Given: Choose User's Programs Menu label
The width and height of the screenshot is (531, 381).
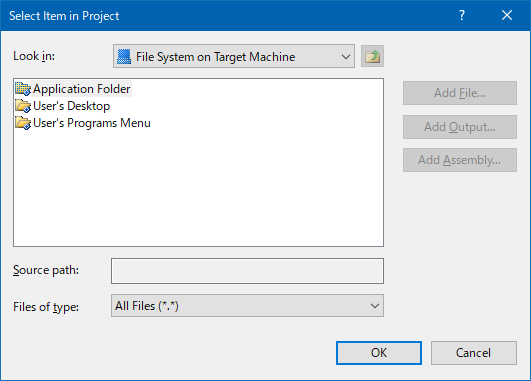Looking at the screenshot, I should coord(92,123).
